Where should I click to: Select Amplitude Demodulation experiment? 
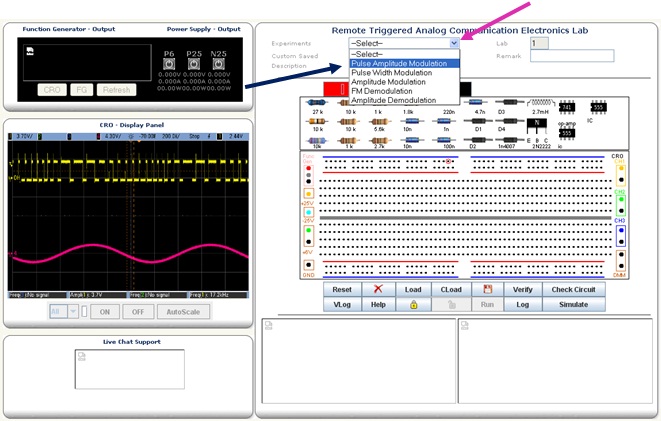coord(404,100)
